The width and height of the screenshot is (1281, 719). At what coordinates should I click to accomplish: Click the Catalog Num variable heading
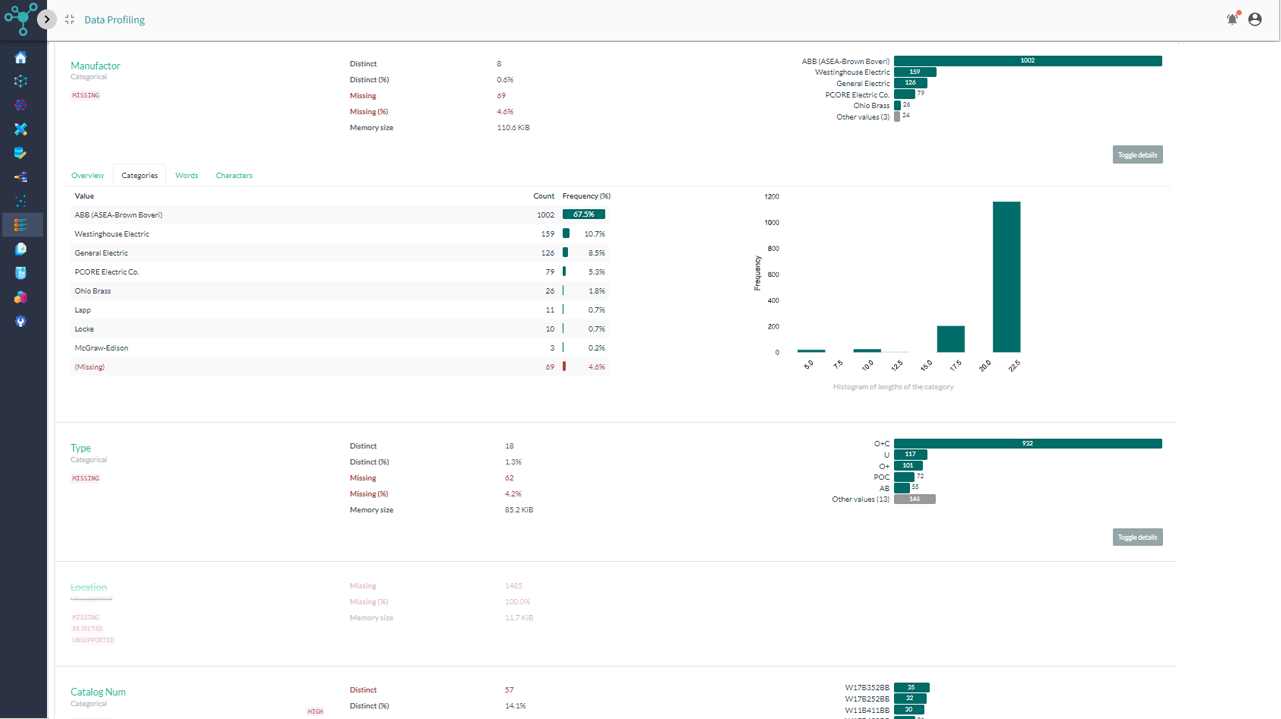pos(98,692)
